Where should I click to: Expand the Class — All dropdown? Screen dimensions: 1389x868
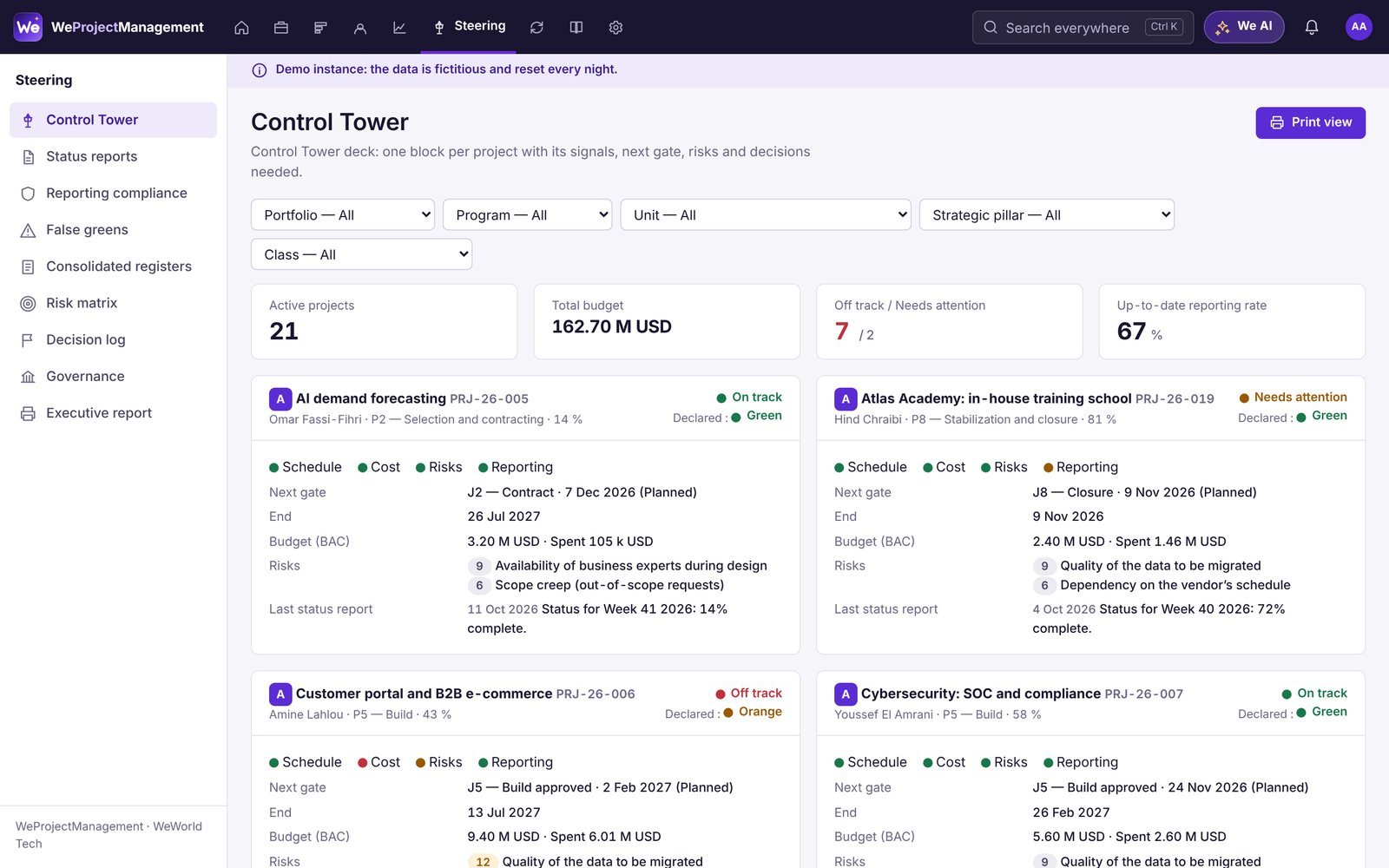coord(362,254)
